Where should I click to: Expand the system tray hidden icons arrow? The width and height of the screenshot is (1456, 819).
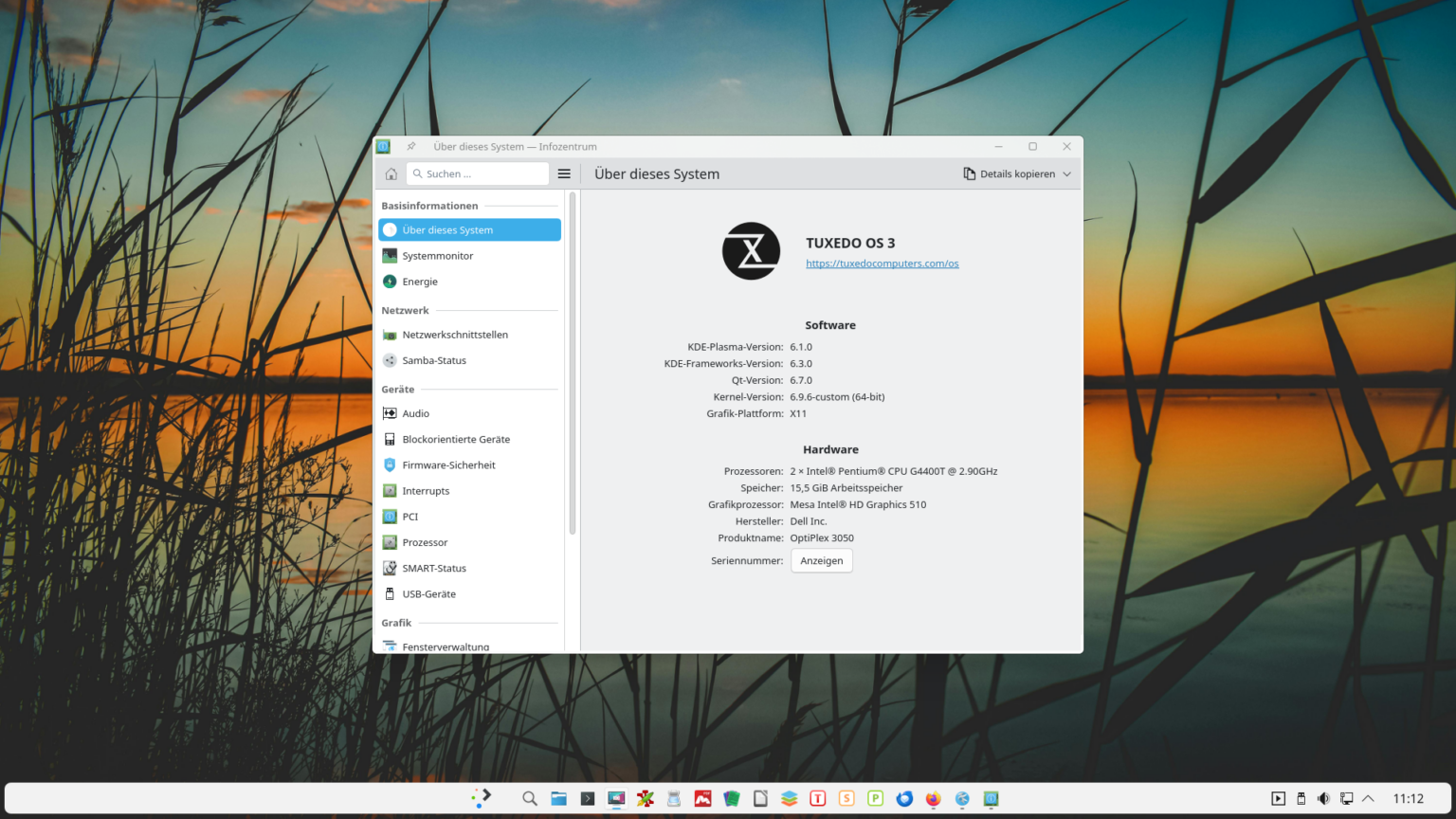(x=1369, y=798)
